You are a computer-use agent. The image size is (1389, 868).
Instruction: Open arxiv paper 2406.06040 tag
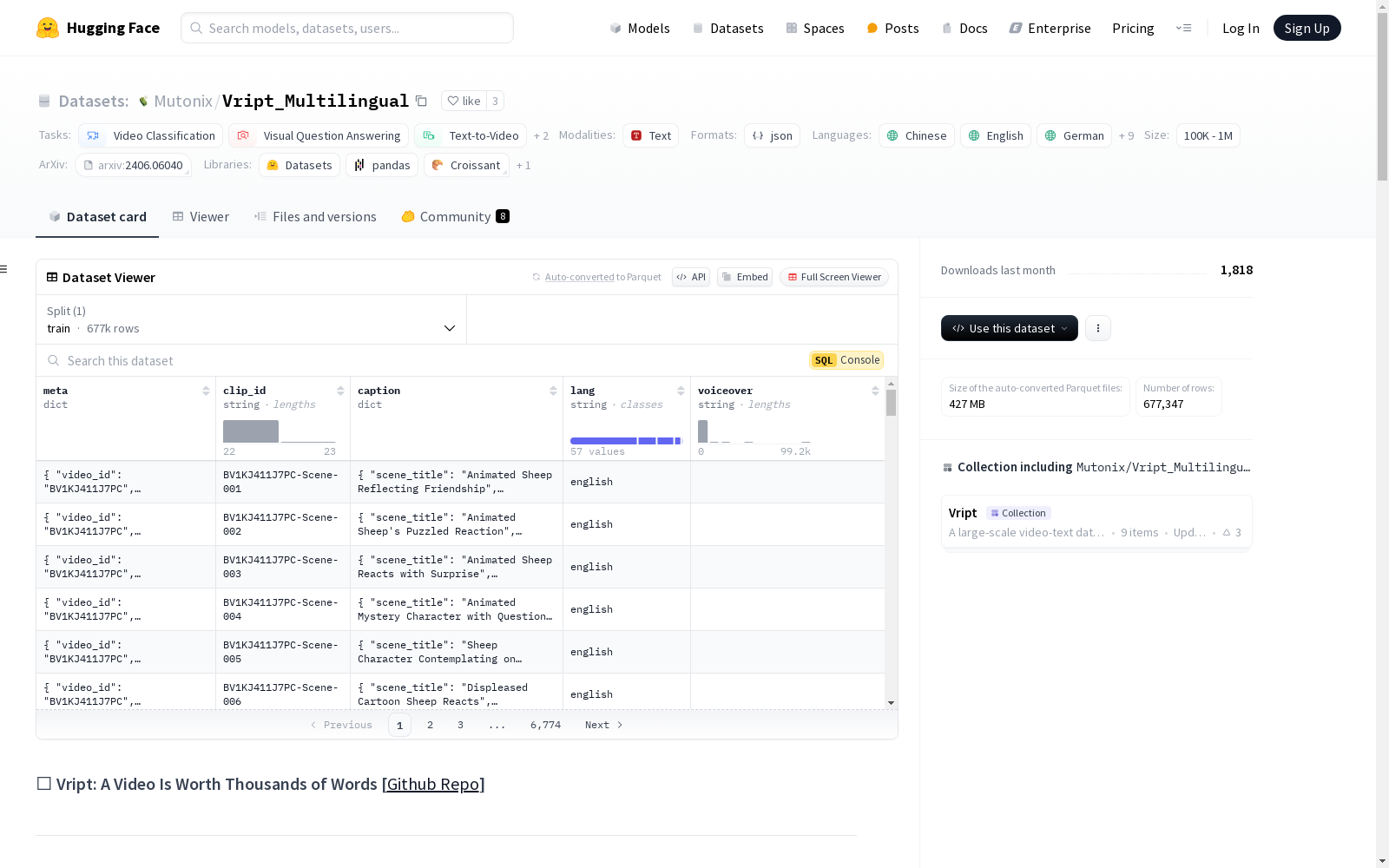click(133, 165)
